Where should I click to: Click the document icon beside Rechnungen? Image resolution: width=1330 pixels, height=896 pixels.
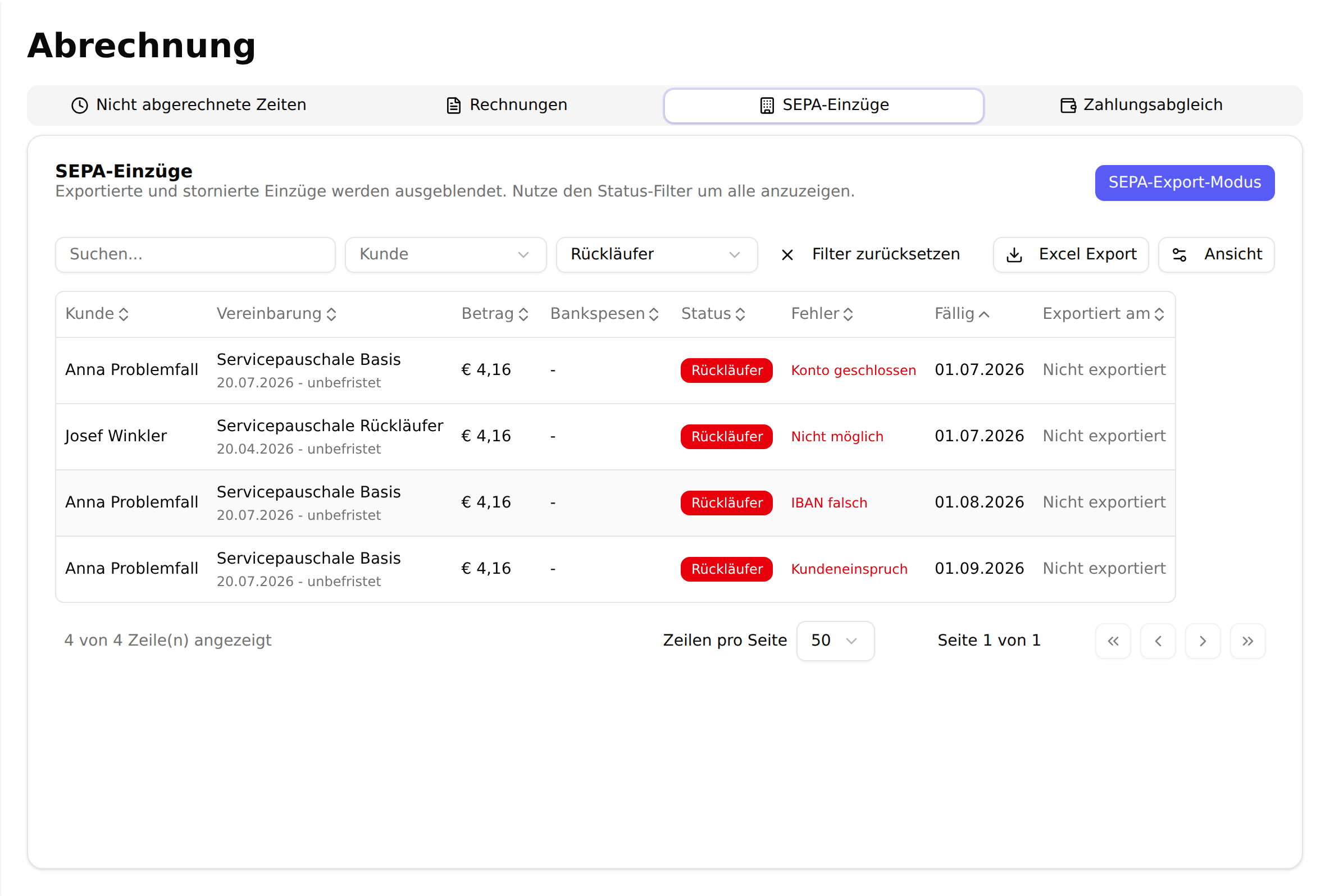[x=453, y=105]
